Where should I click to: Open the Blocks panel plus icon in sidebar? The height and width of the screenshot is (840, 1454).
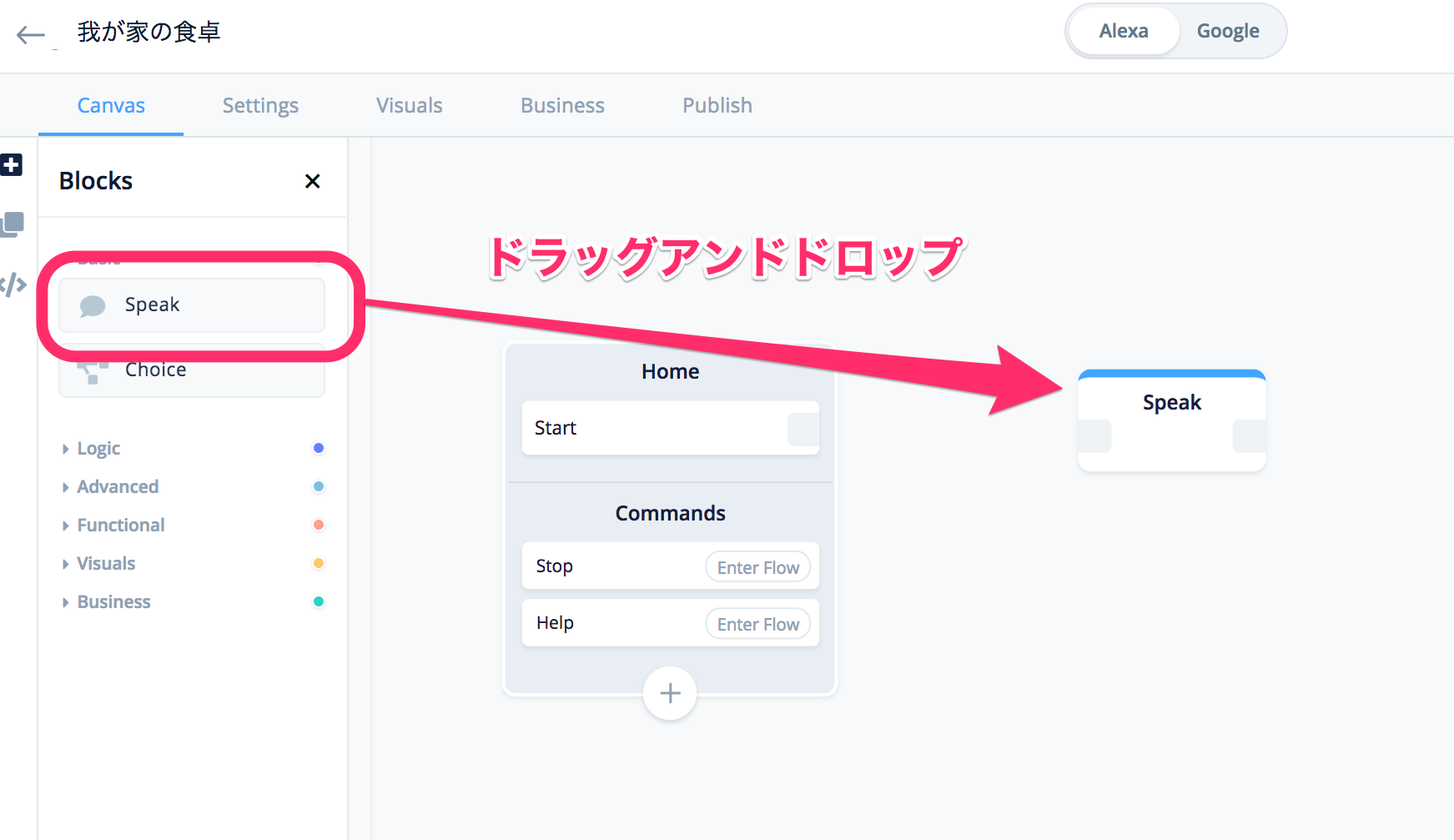[x=12, y=164]
